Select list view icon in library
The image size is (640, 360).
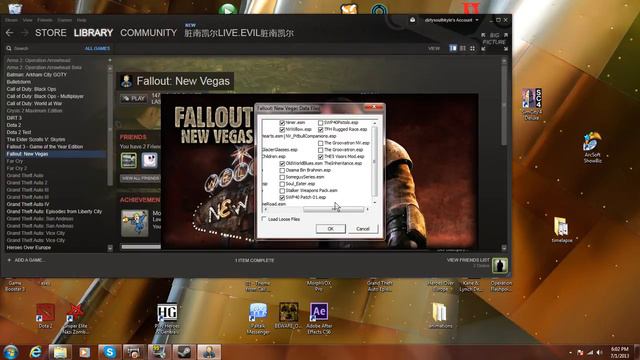point(463,48)
